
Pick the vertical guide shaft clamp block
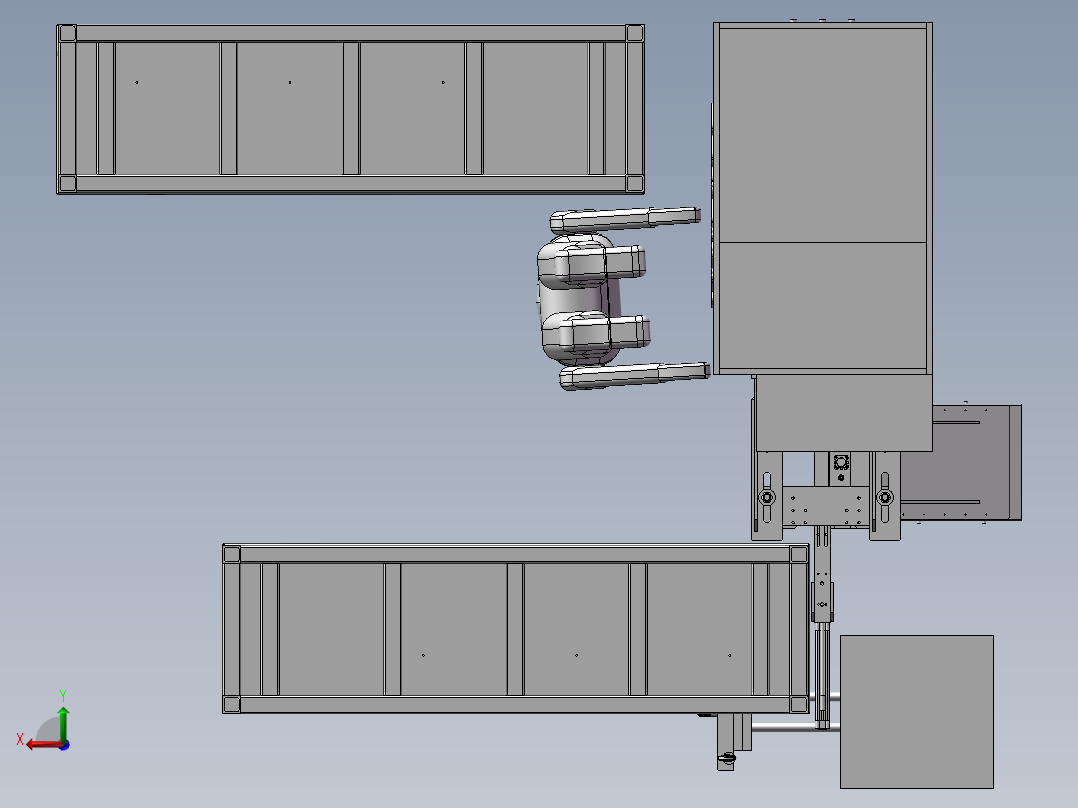tap(822, 602)
